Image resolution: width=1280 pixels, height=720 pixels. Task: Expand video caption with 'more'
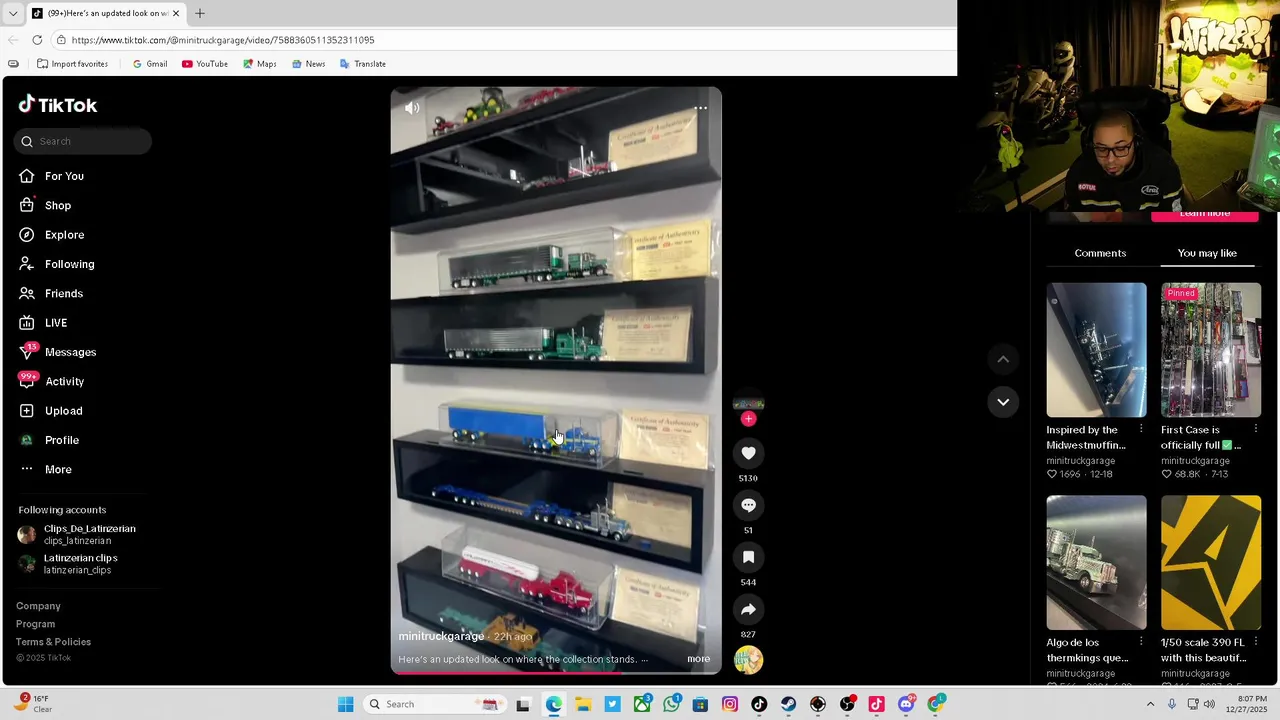point(698,659)
